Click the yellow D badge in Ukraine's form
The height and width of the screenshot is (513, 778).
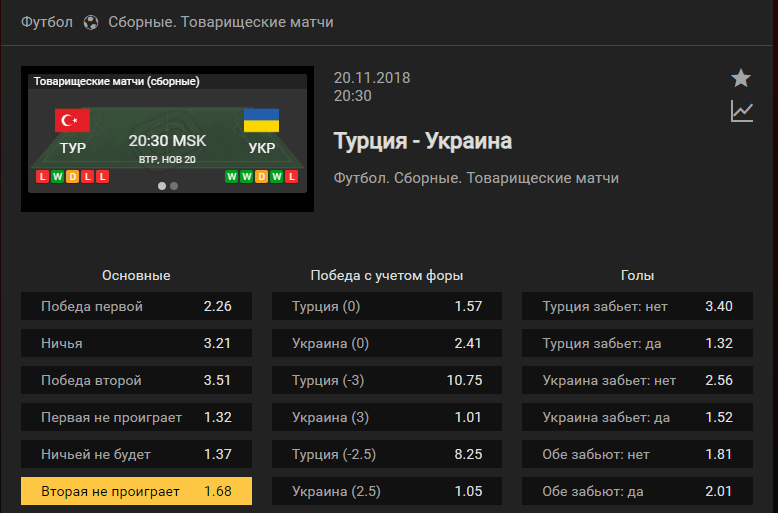pos(261,177)
